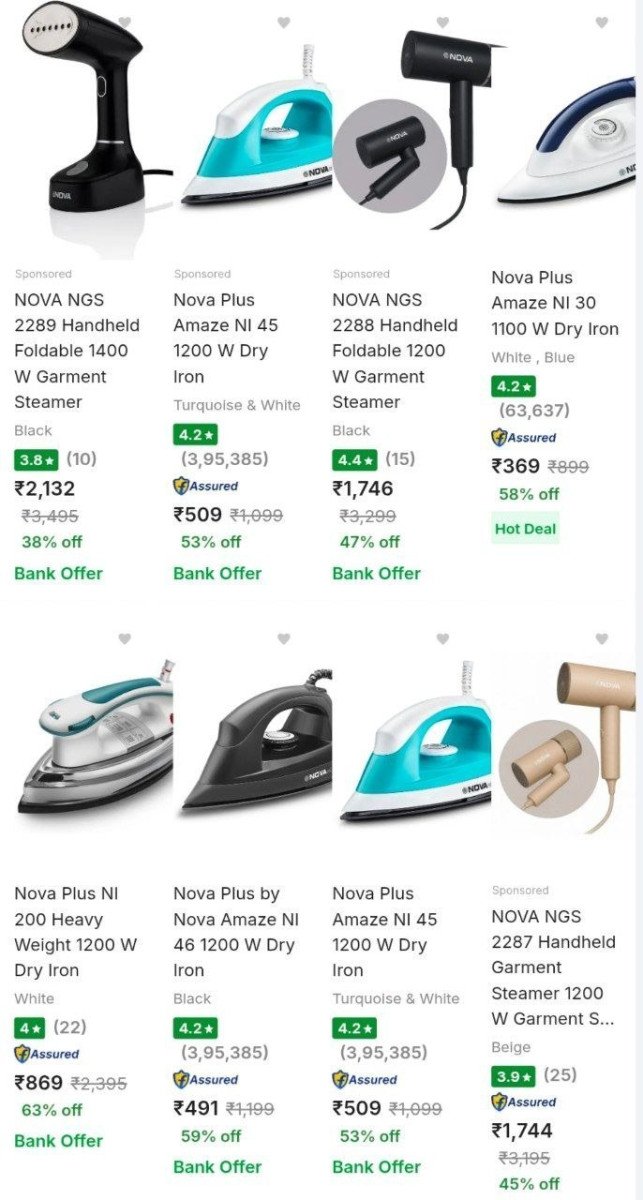Wishlist the NOVA NGS 2289 black steamer
Viewport: 643px width, 1200px height.
click(x=124, y=22)
